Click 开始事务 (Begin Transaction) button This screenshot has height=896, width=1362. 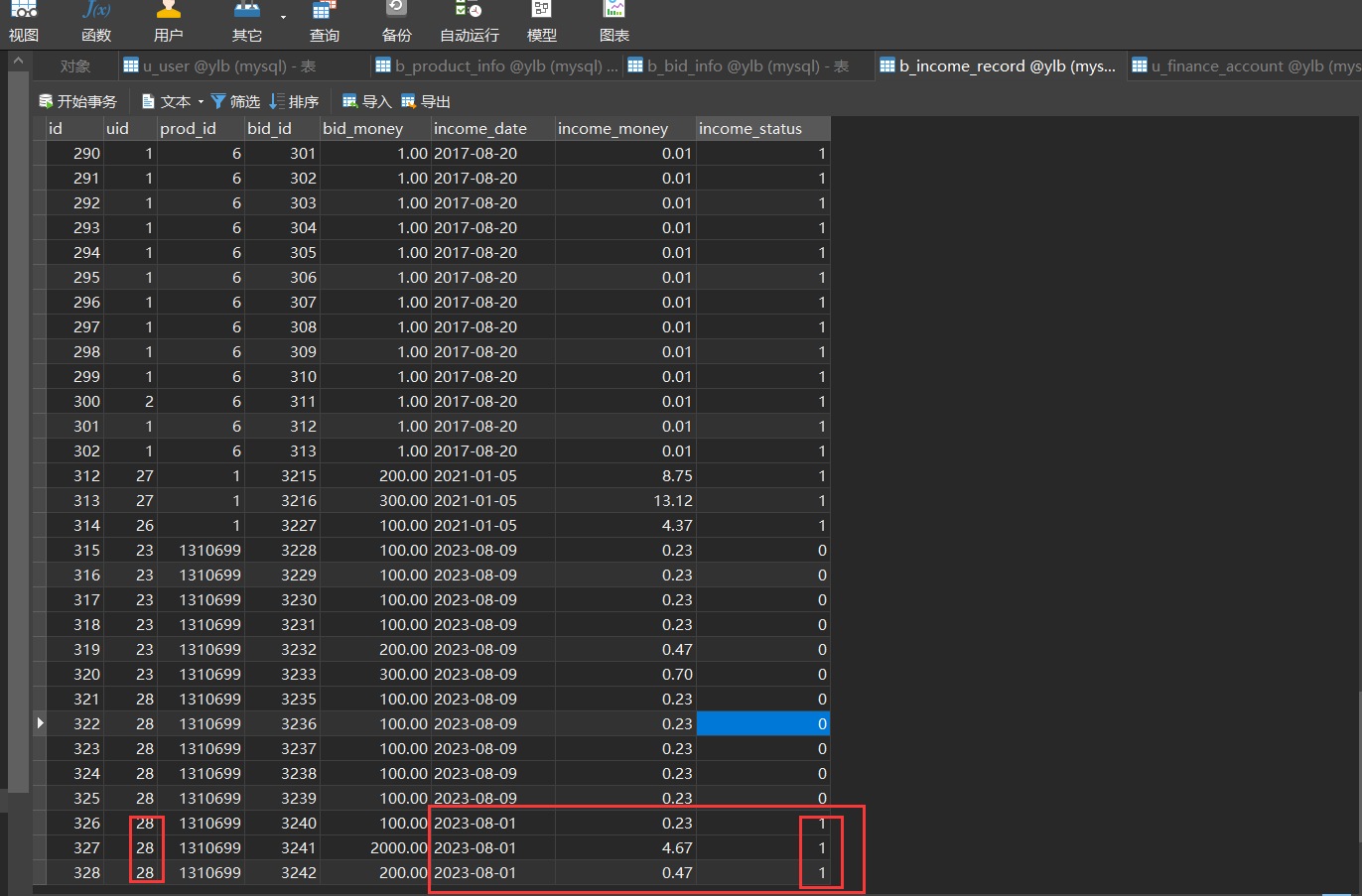click(x=78, y=101)
